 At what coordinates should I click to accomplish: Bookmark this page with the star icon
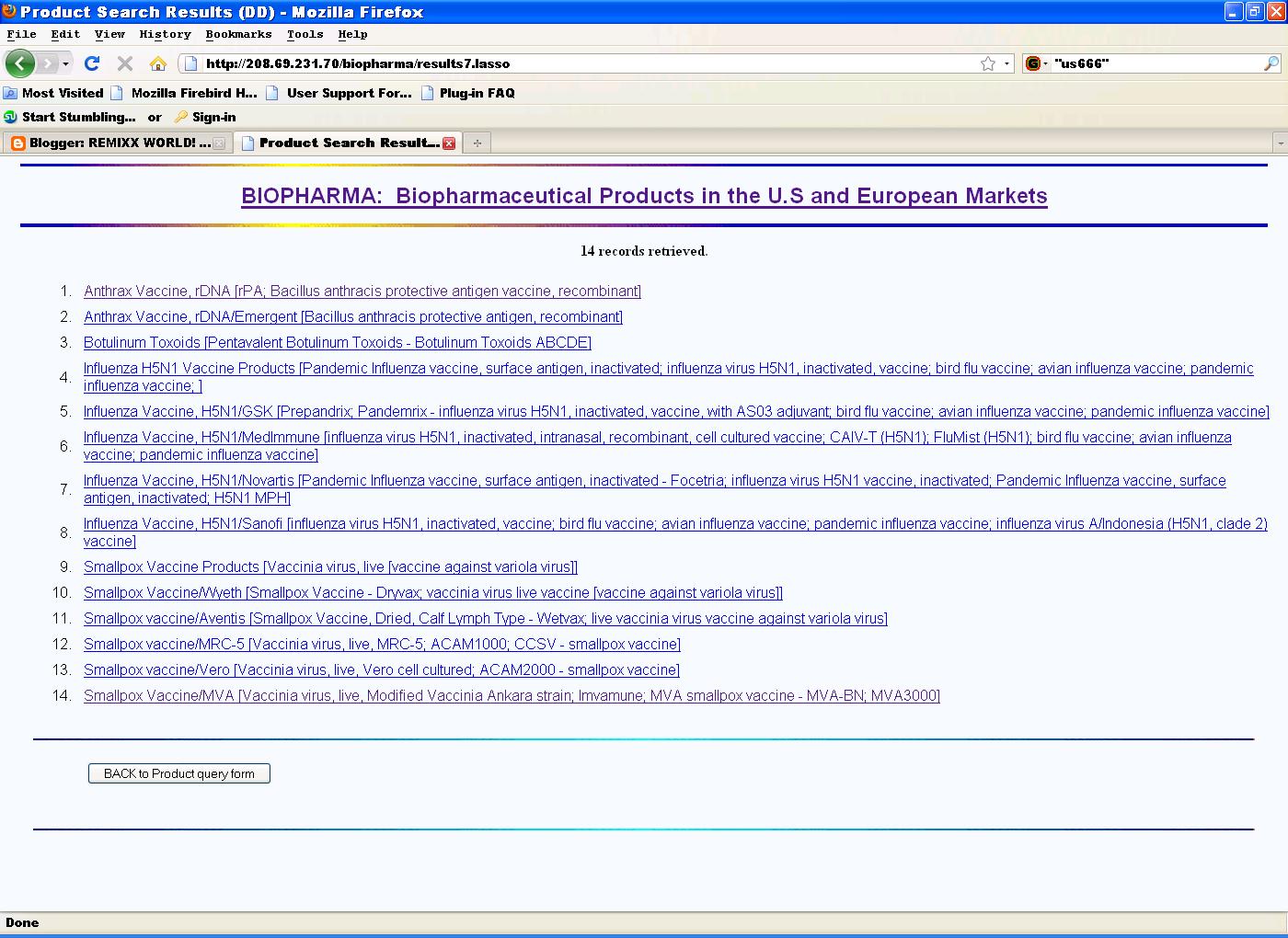tap(988, 63)
